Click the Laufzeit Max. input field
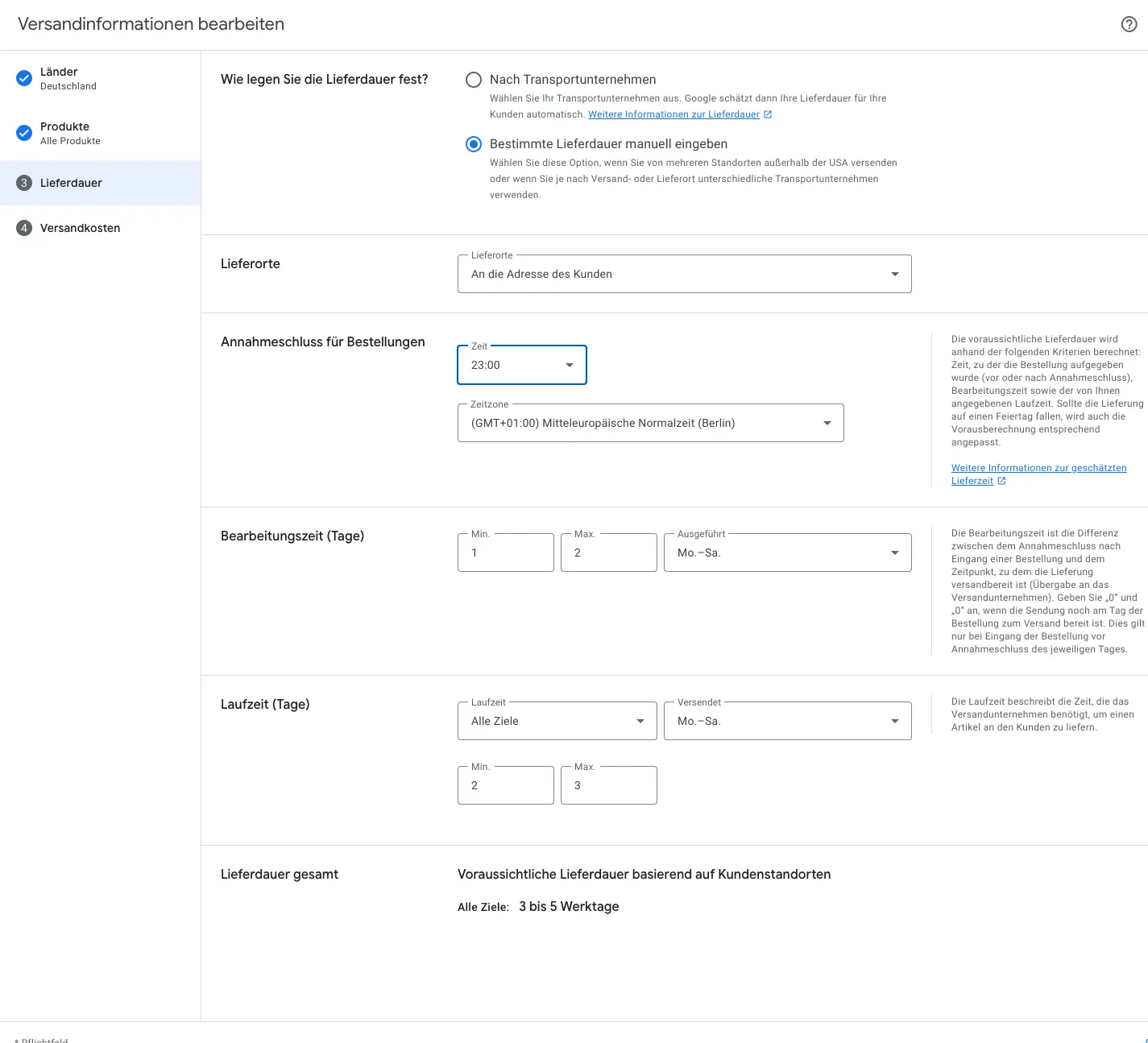Viewport: 1148px width, 1043px height. (x=609, y=785)
